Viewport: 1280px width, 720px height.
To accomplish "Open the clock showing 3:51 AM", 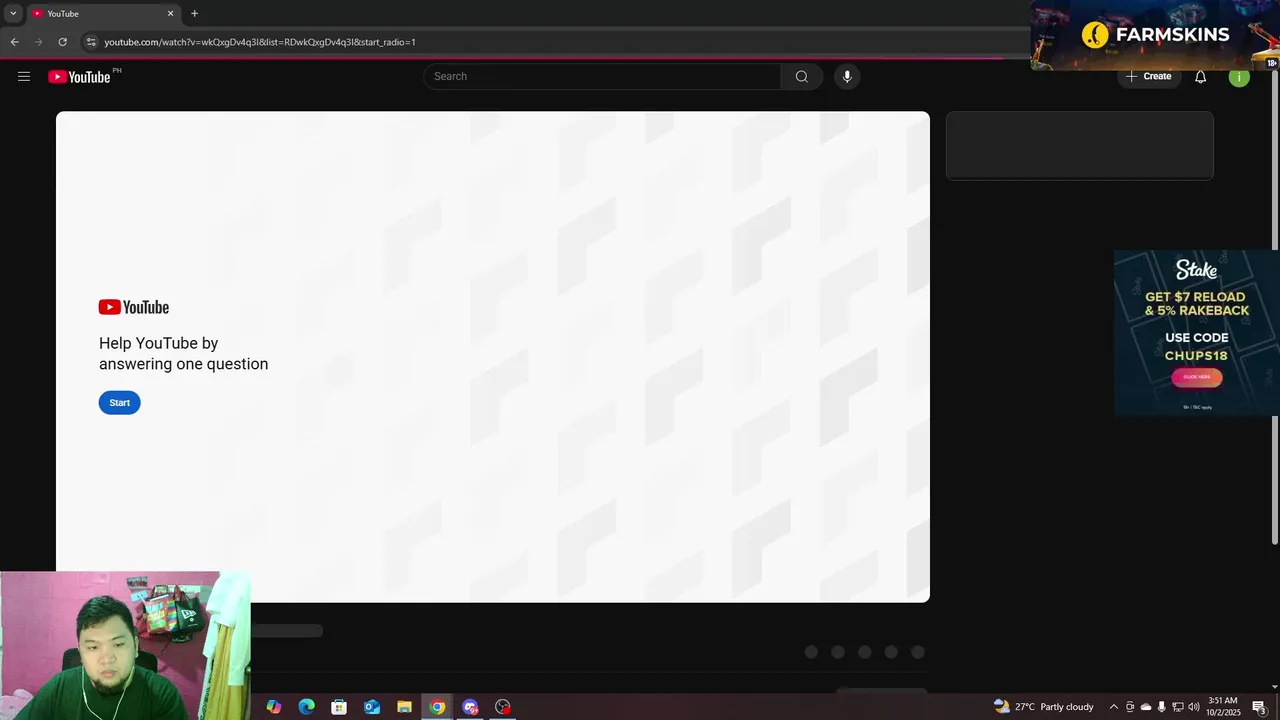I will (x=1223, y=707).
